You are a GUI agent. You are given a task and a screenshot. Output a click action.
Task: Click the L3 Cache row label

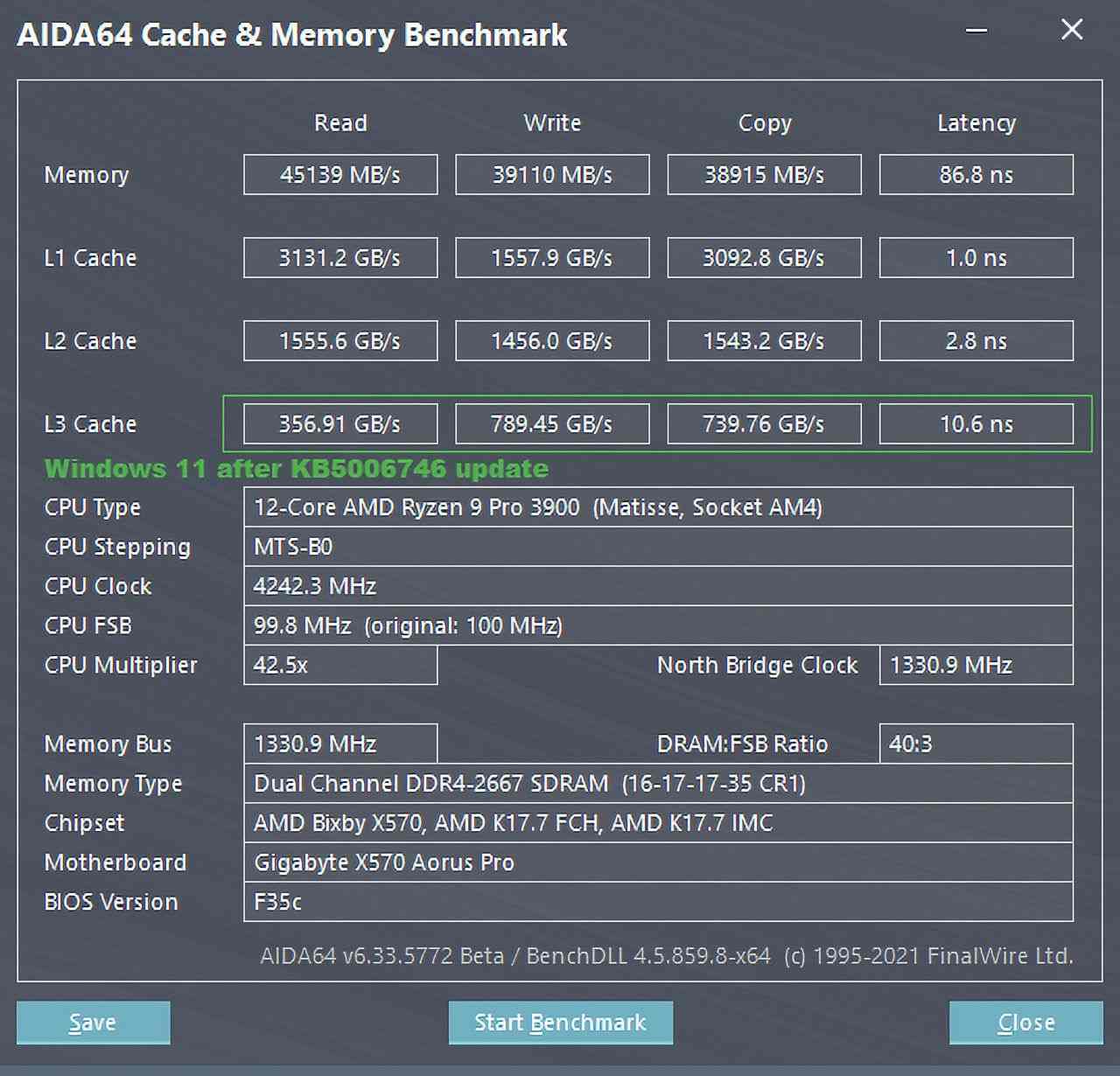(x=90, y=424)
